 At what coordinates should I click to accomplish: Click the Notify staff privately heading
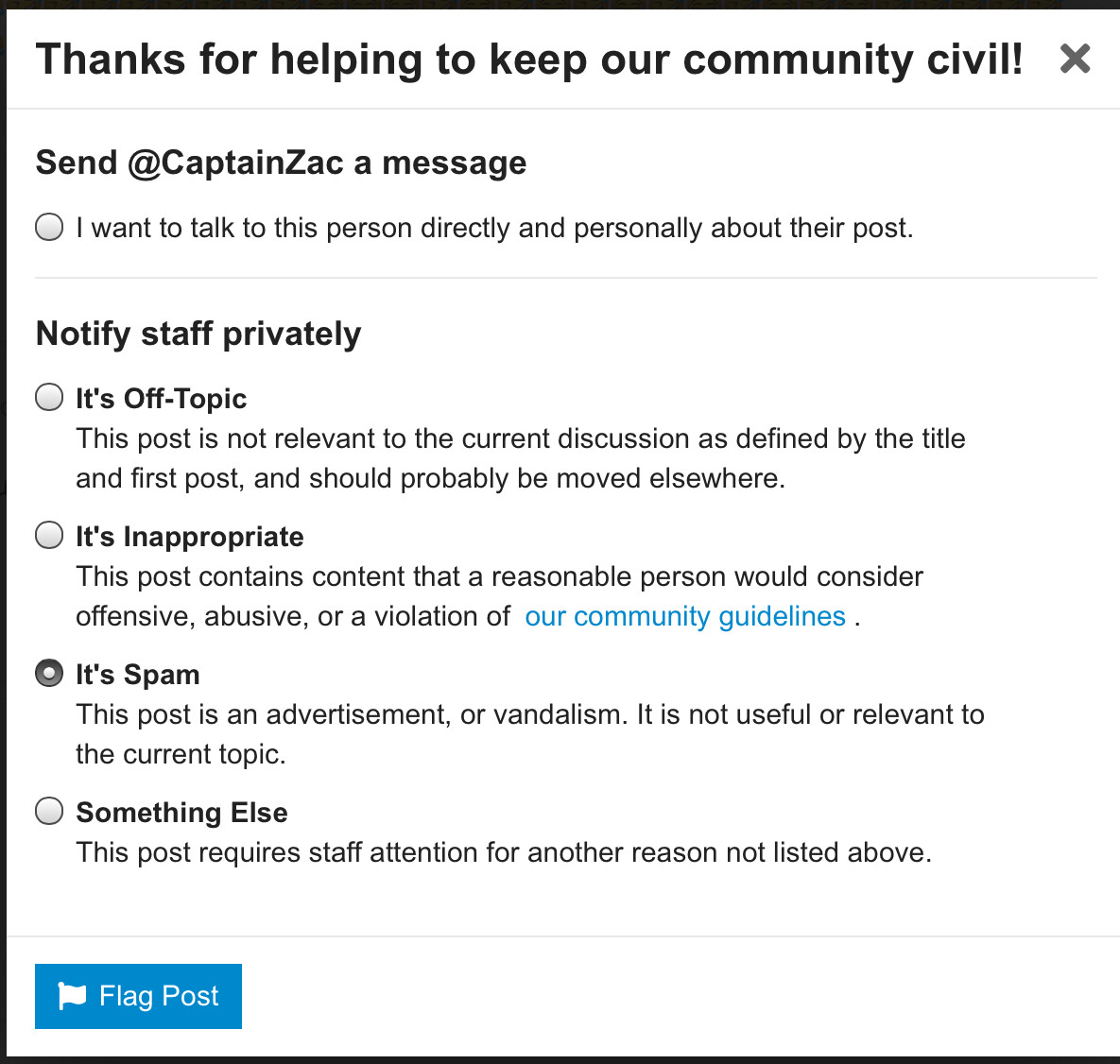198,334
